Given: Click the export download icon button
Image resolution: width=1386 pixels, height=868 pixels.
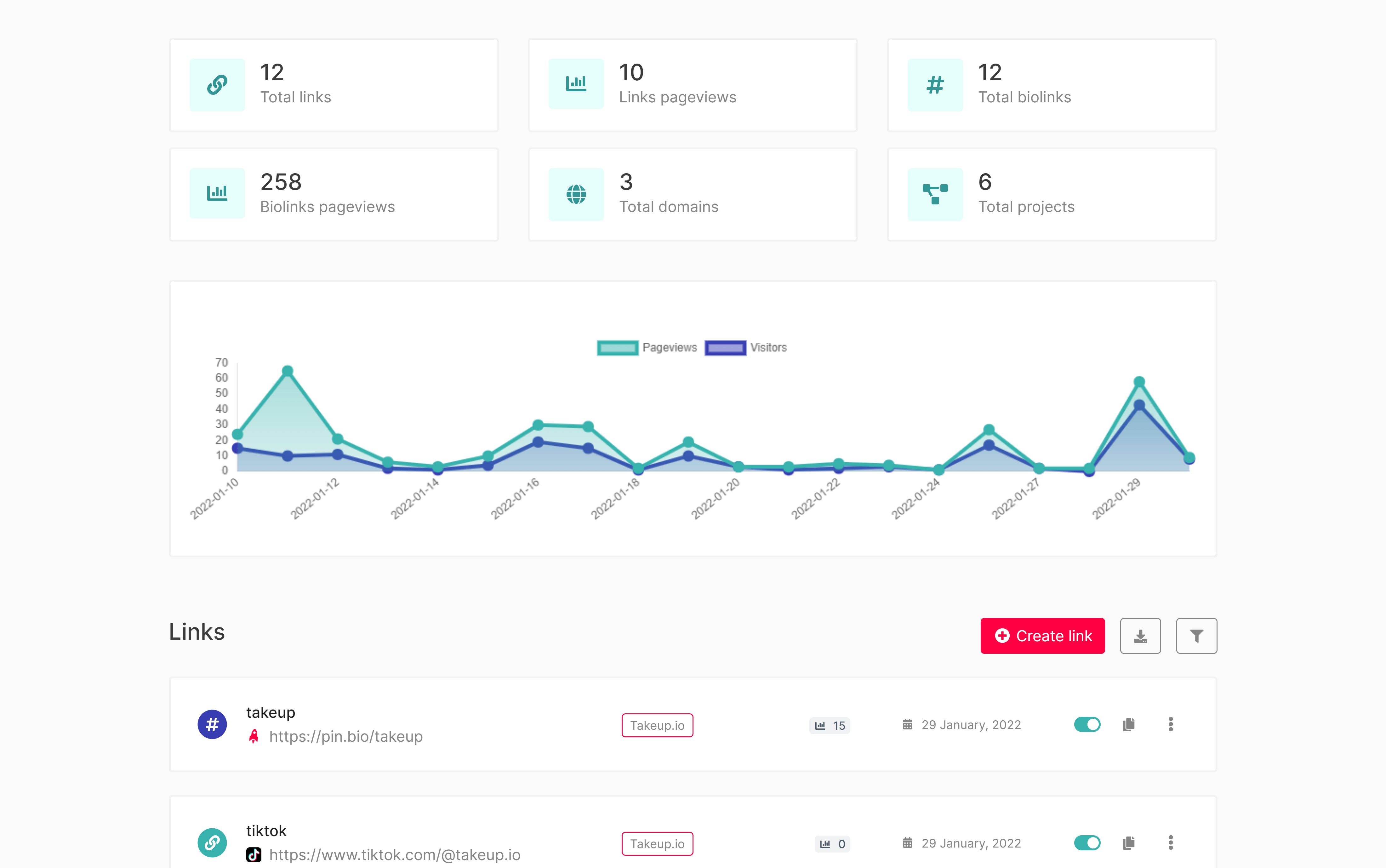Looking at the screenshot, I should (x=1140, y=636).
